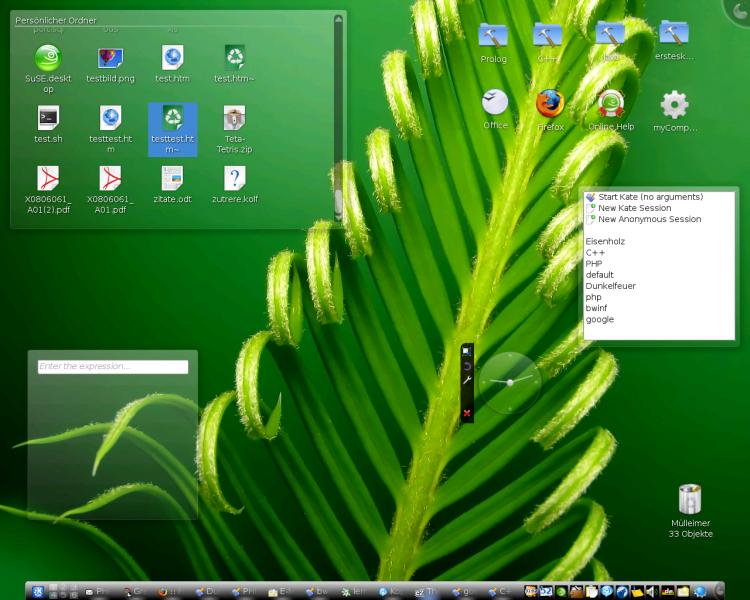Open the test.sh script file

click(x=48, y=119)
